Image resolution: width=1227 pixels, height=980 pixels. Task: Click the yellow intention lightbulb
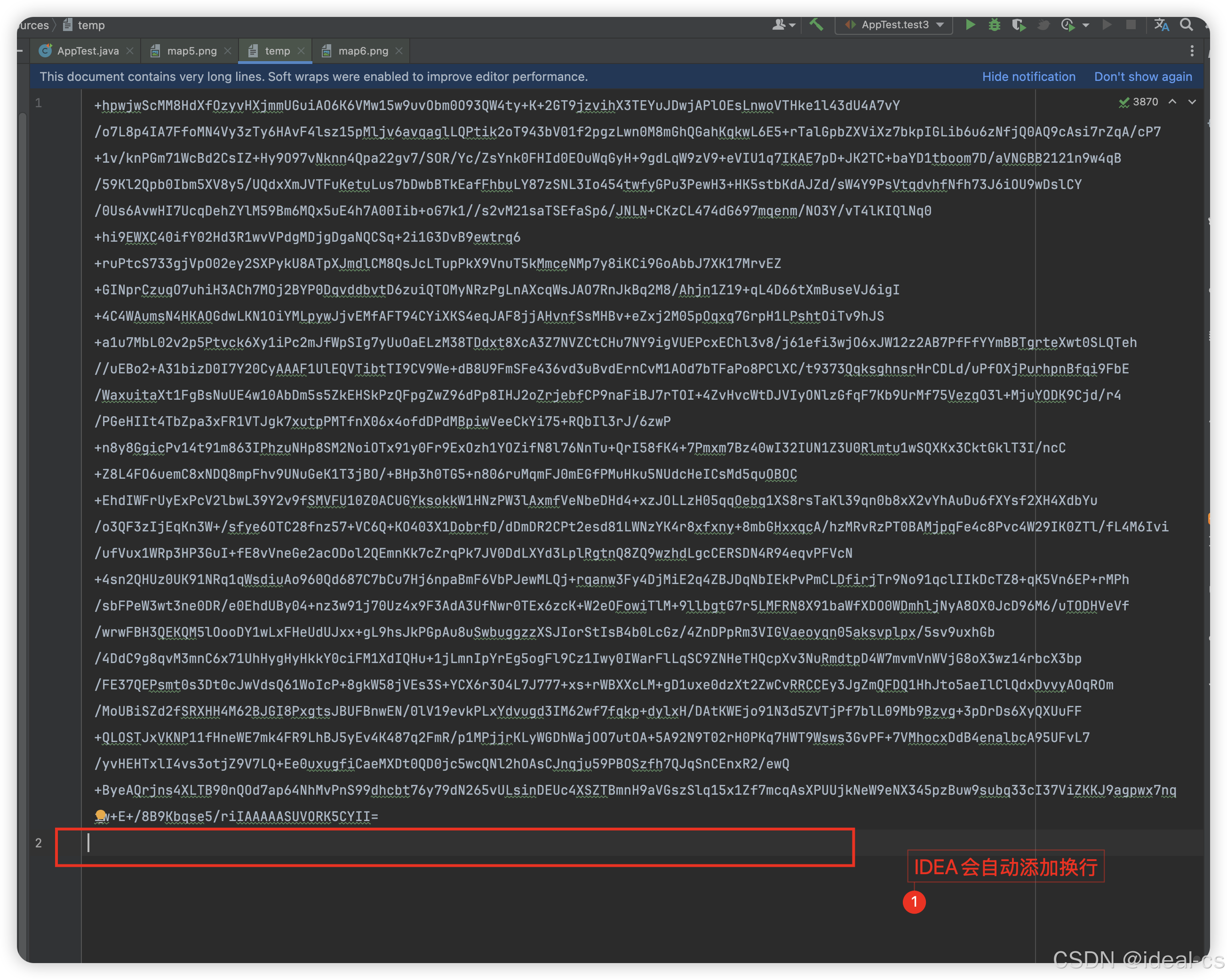tap(100, 815)
